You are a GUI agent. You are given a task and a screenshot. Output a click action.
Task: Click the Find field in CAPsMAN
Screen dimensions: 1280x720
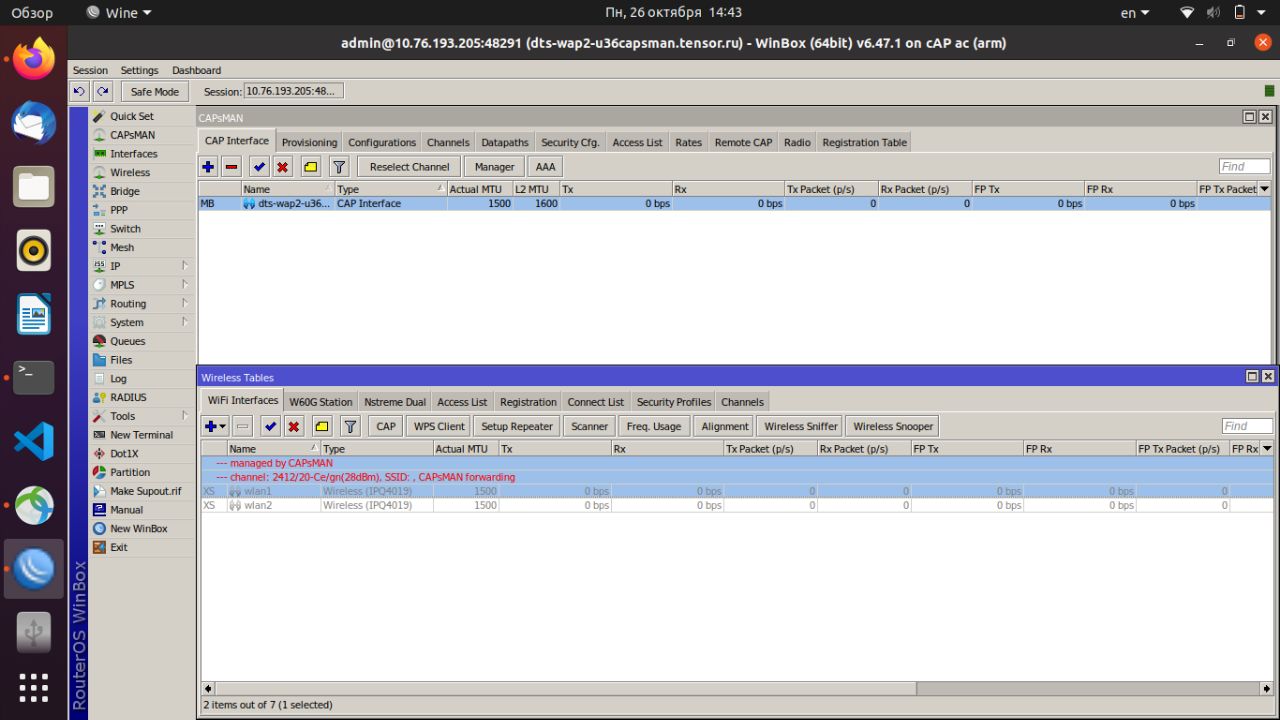click(x=1244, y=166)
